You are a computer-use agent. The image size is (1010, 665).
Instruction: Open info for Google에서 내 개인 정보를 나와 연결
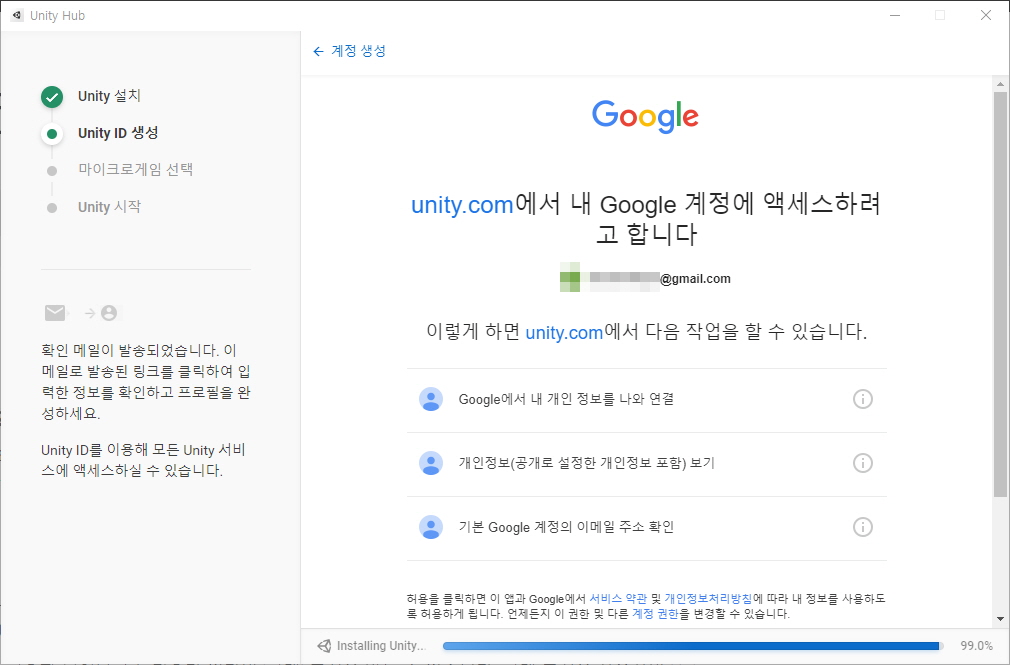[x=862, y=399]
